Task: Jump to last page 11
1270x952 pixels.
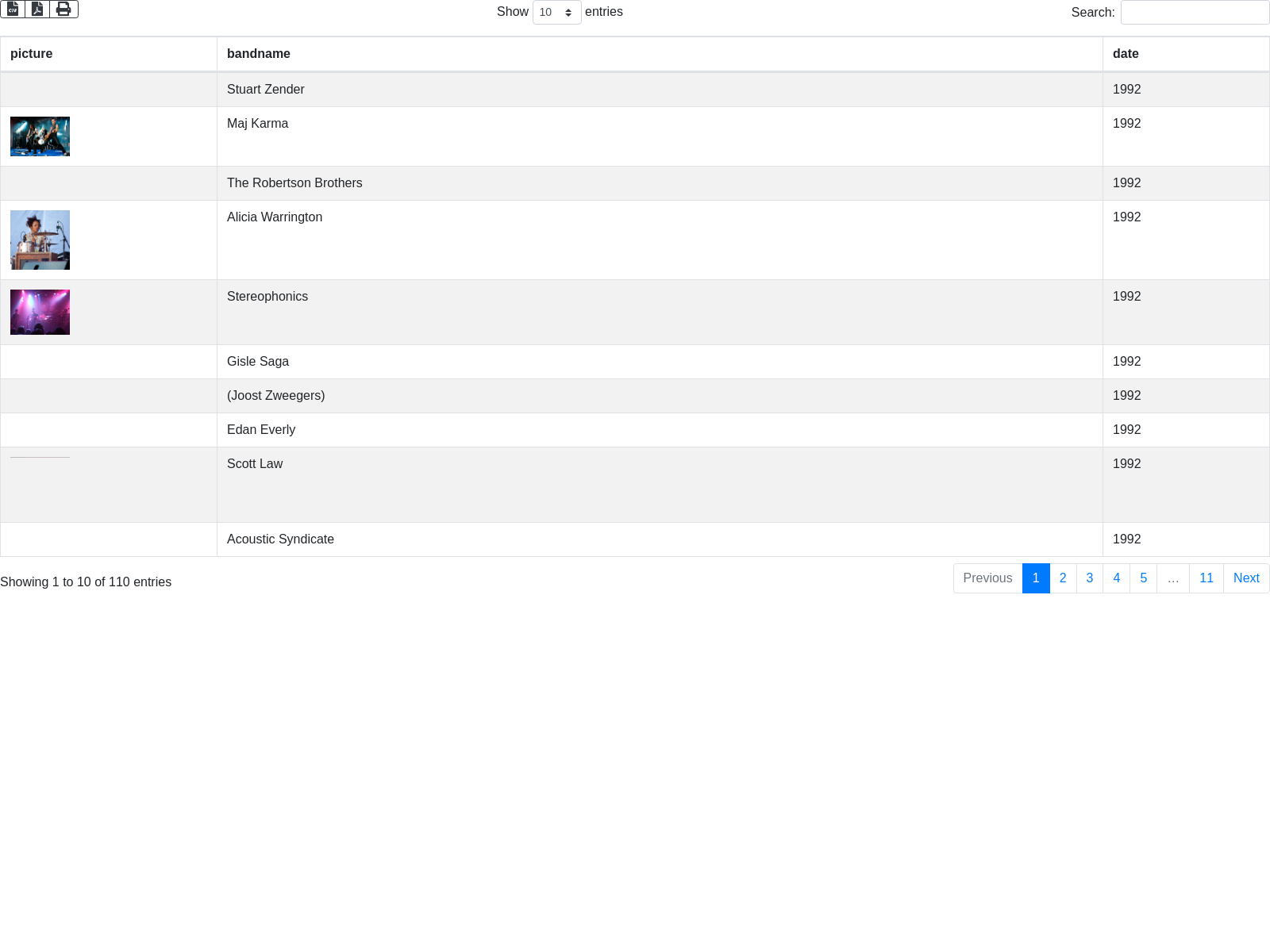Action: (x=1206, y=578)
